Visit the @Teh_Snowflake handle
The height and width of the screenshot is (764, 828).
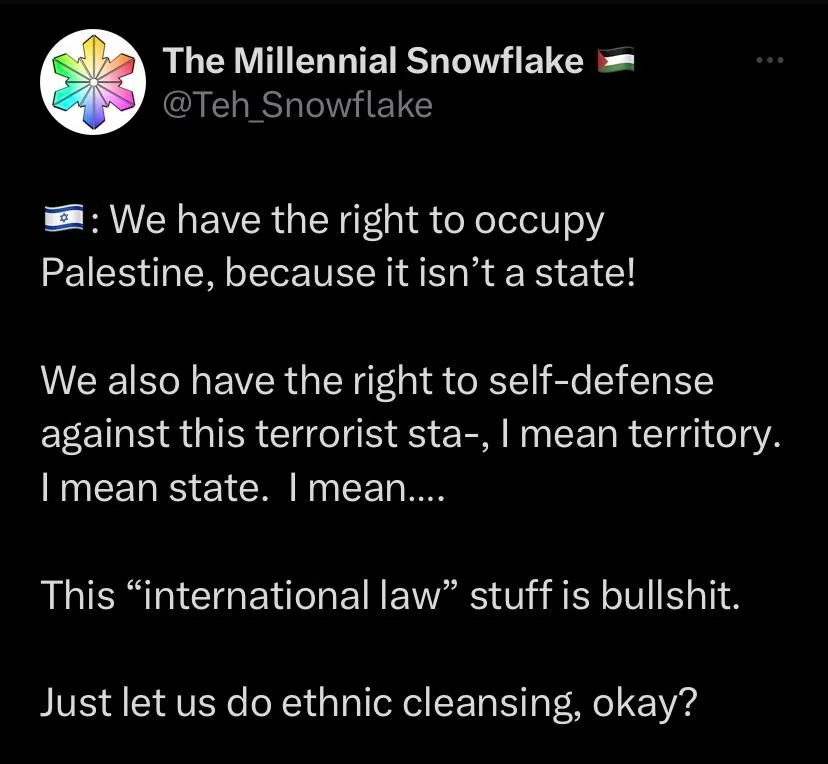point(298,105)
